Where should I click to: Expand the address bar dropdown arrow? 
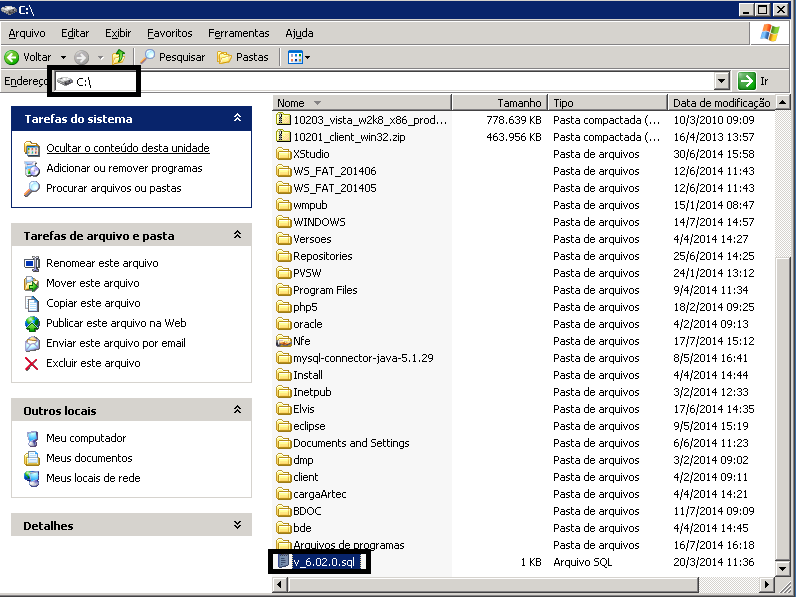(x=722, y=81)
